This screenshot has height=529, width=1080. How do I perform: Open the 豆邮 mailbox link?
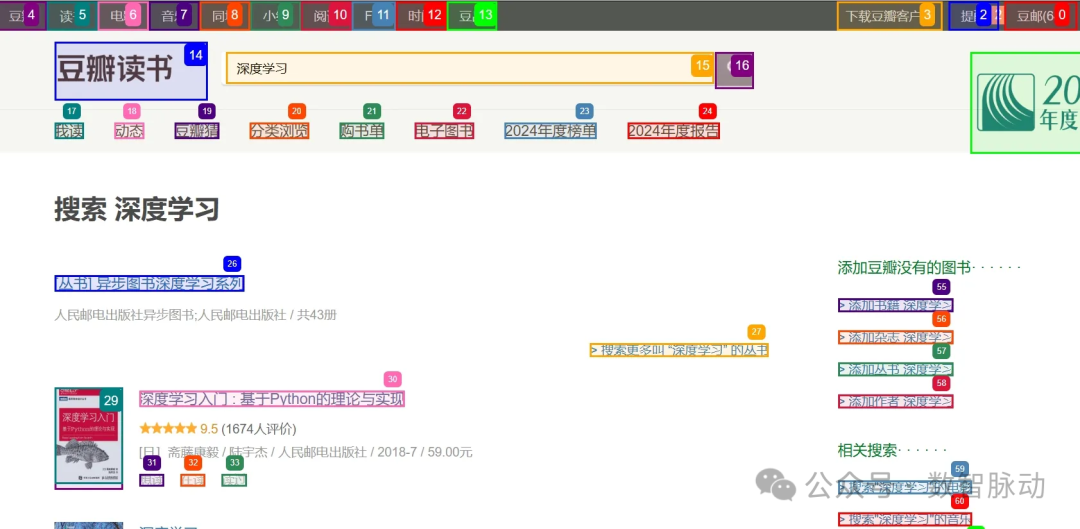coord(1039,16)
